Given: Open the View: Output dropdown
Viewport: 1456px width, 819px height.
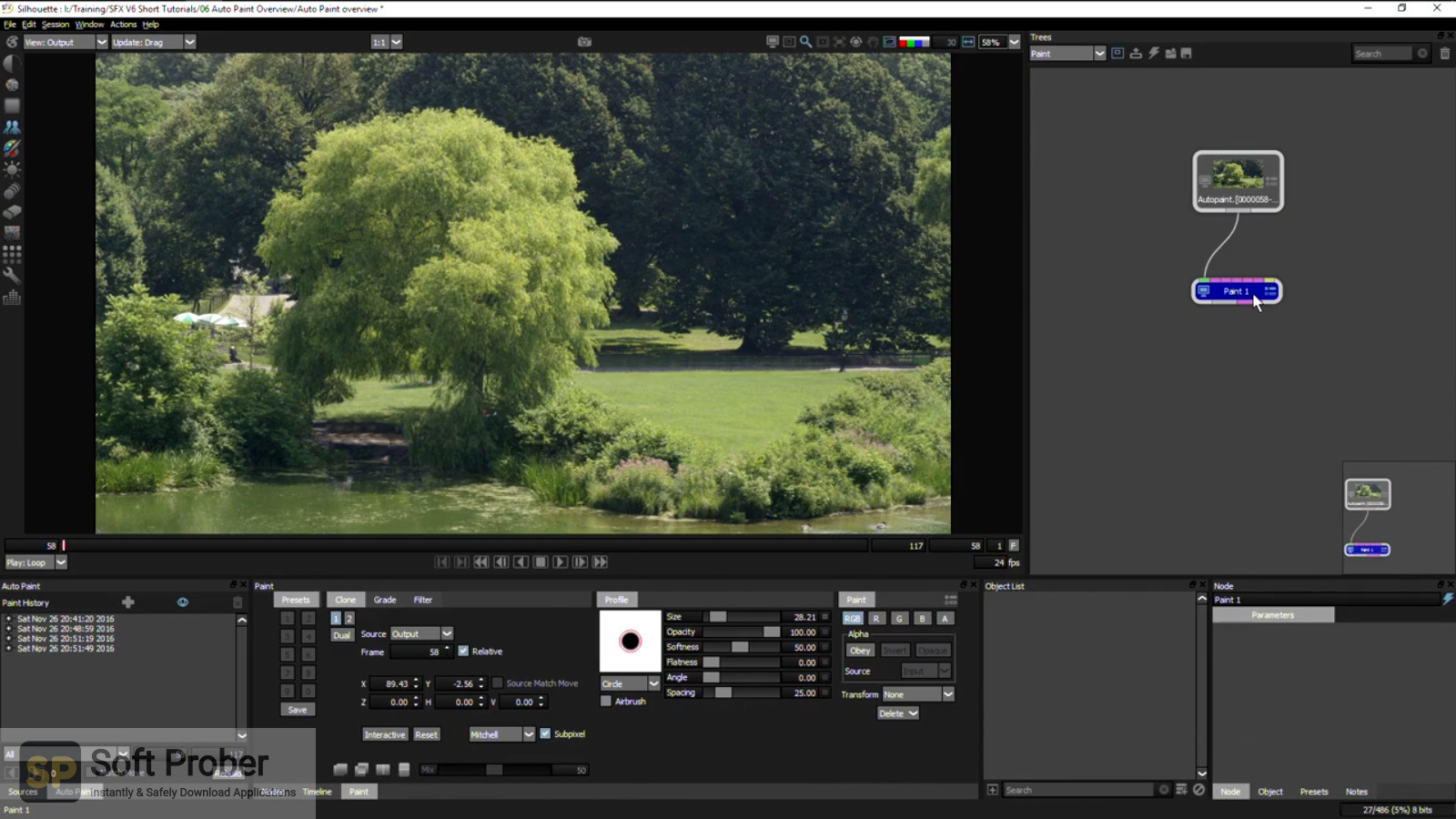Looking at the screenshot, I should [x=65, y=42].
